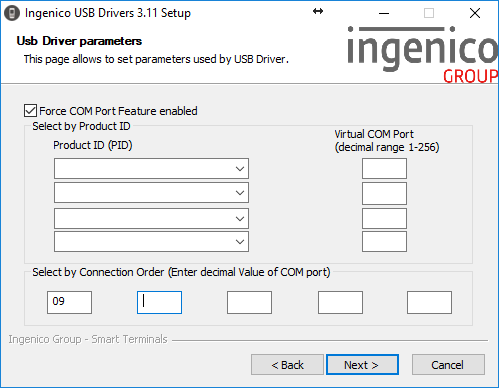The width and height of the screenshot is (499, 388).
Task: Expand the third Product ID combo box
Action: coord(151,219)
